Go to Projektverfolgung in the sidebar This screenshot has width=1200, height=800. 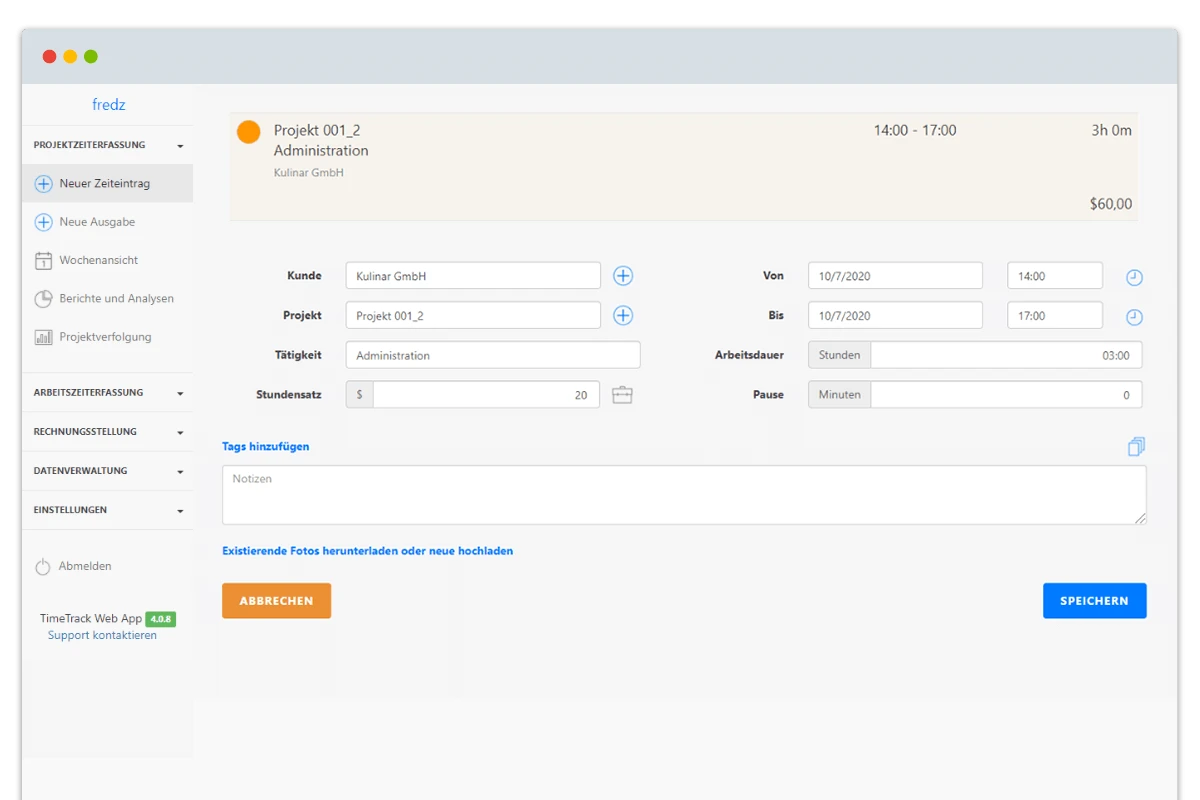pyautogui.click(x=105, y=337)
